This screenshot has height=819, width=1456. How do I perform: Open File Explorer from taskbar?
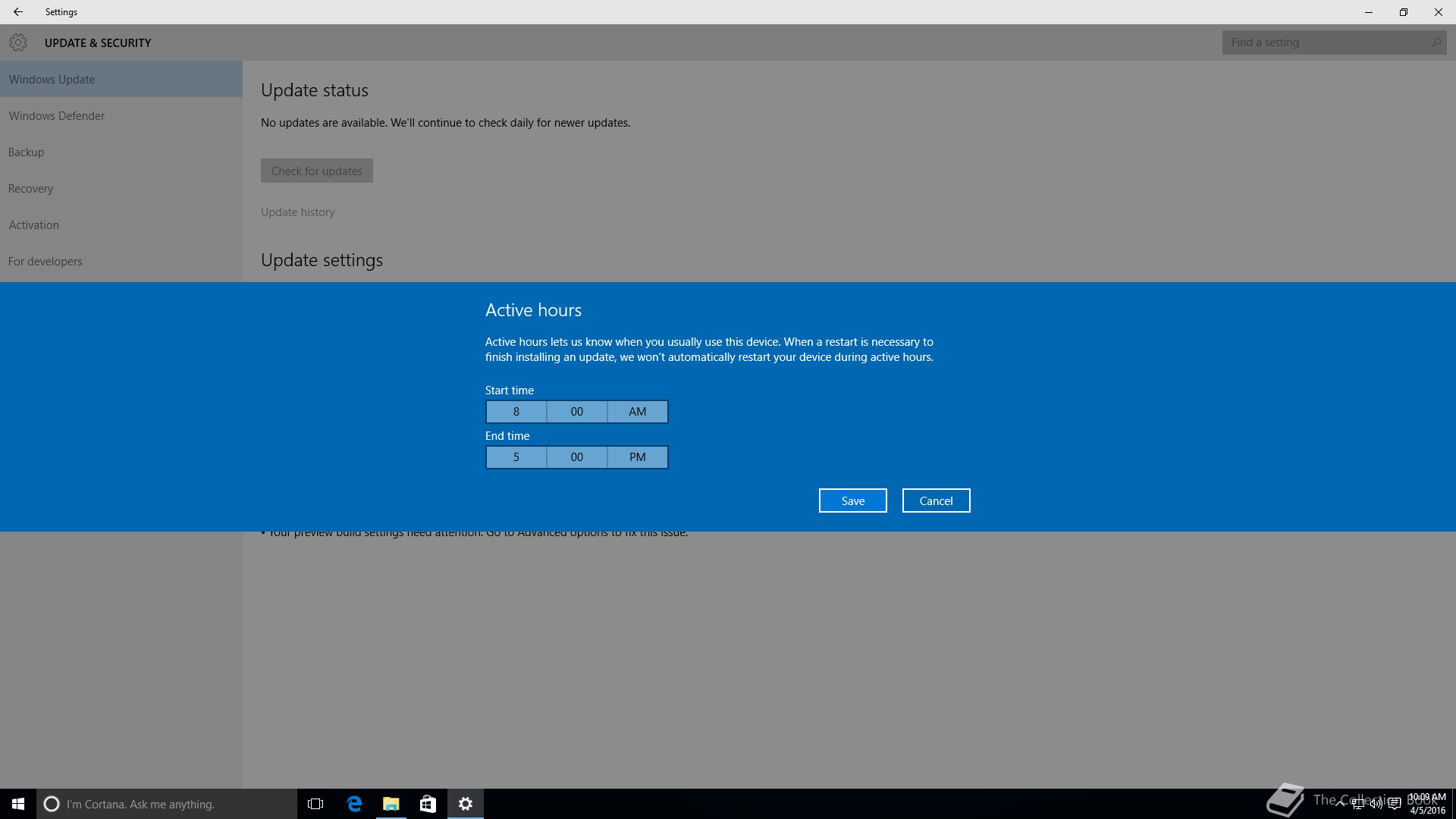391,804
